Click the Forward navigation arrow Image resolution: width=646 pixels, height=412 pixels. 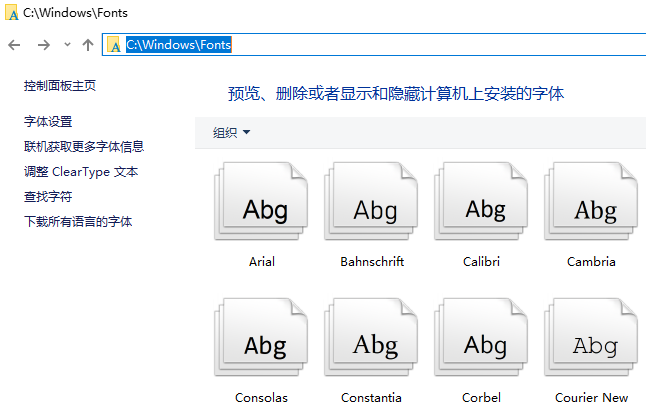click(x=43, y=45)
